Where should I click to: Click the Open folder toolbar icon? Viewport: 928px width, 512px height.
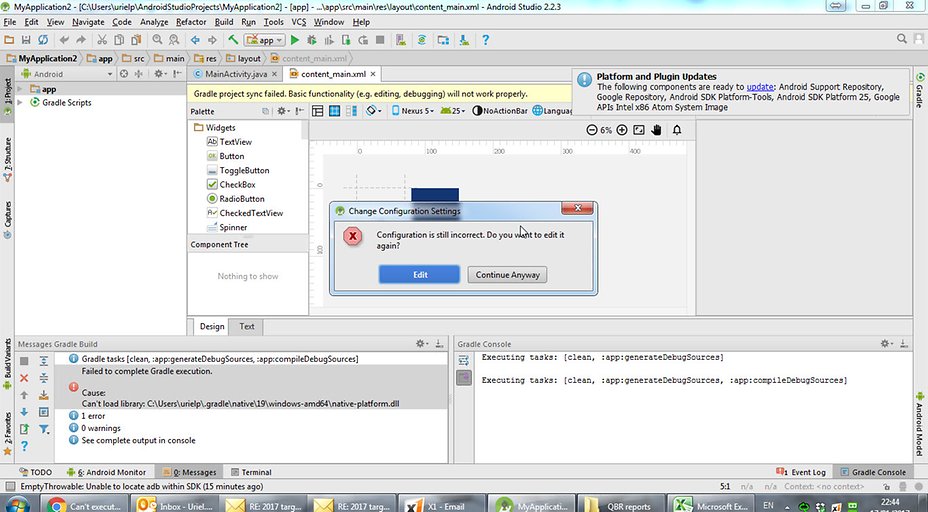coord(9,40)
